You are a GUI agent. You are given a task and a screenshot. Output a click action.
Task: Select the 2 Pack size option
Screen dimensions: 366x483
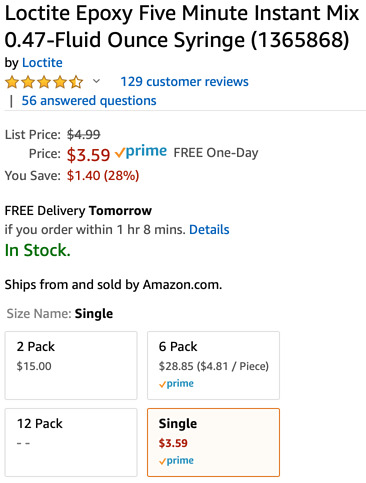71,365
